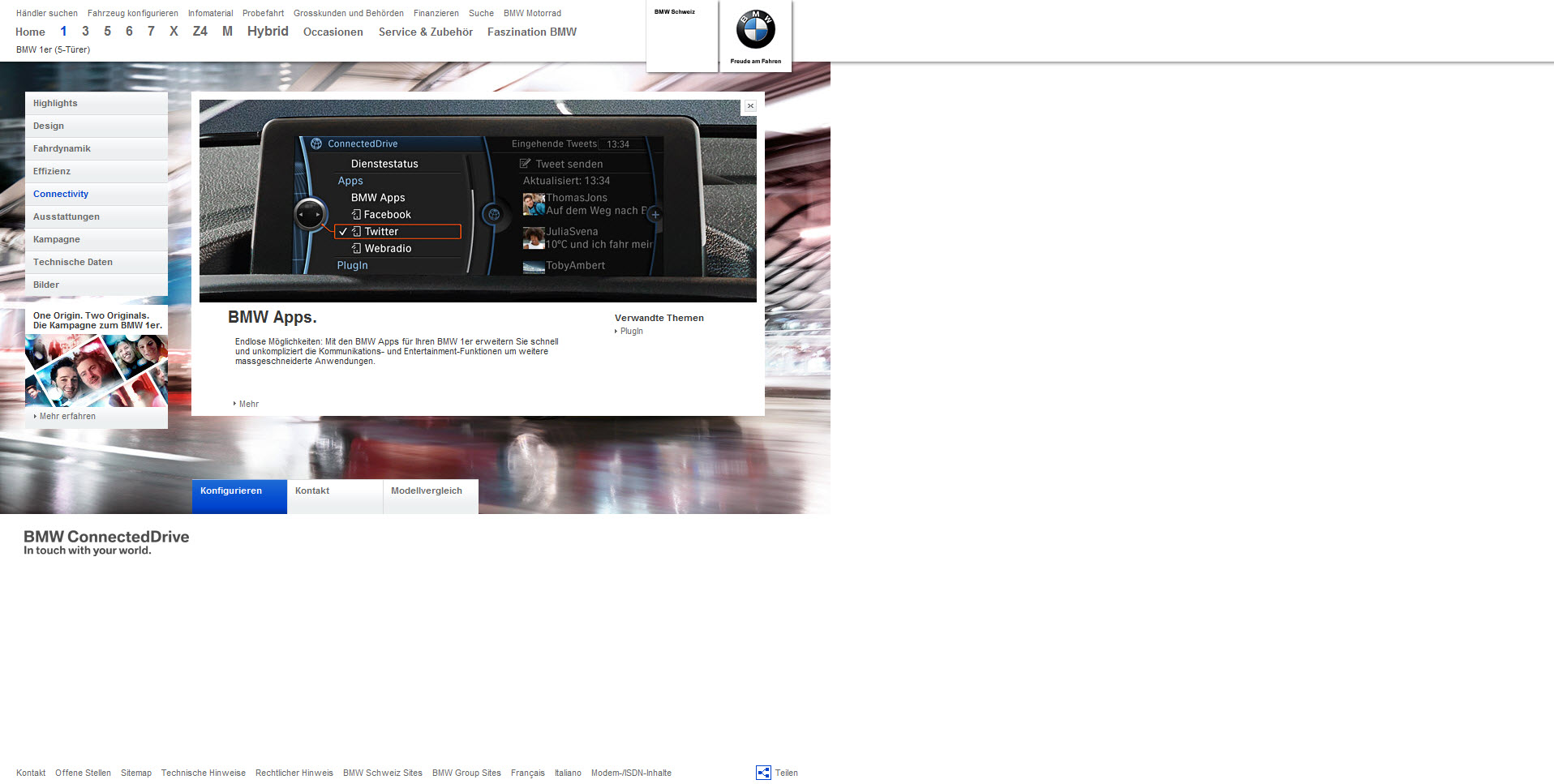Click BMW 1er (5-Türer) breadcrumb
This screenshot has width=1554, height=784.
coord(53,49)
